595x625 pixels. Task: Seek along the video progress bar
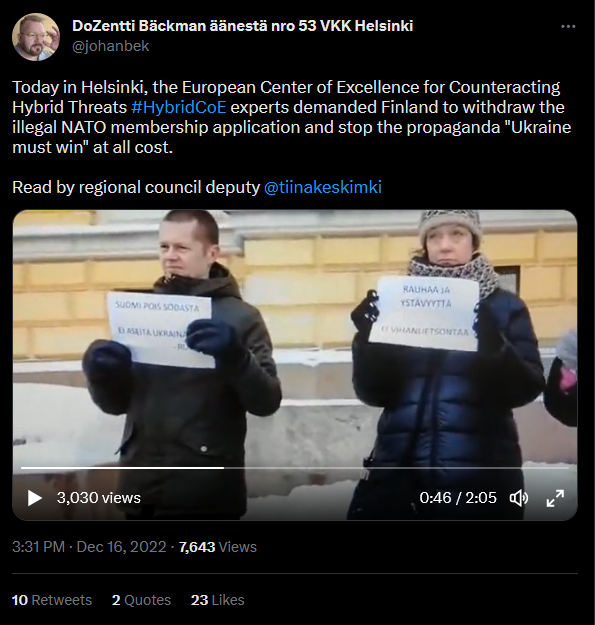[295, 468]
